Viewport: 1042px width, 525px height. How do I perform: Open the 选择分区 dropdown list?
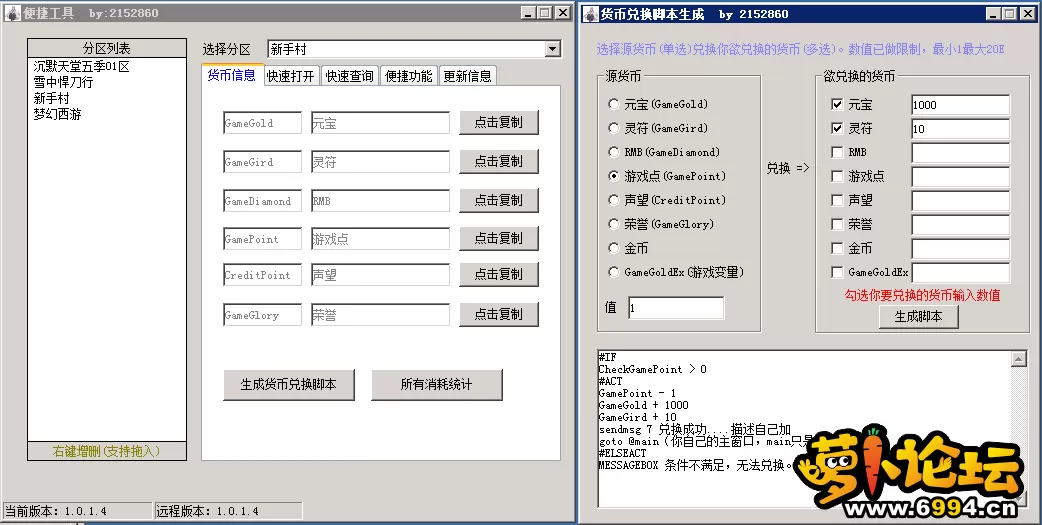[553, 49]
